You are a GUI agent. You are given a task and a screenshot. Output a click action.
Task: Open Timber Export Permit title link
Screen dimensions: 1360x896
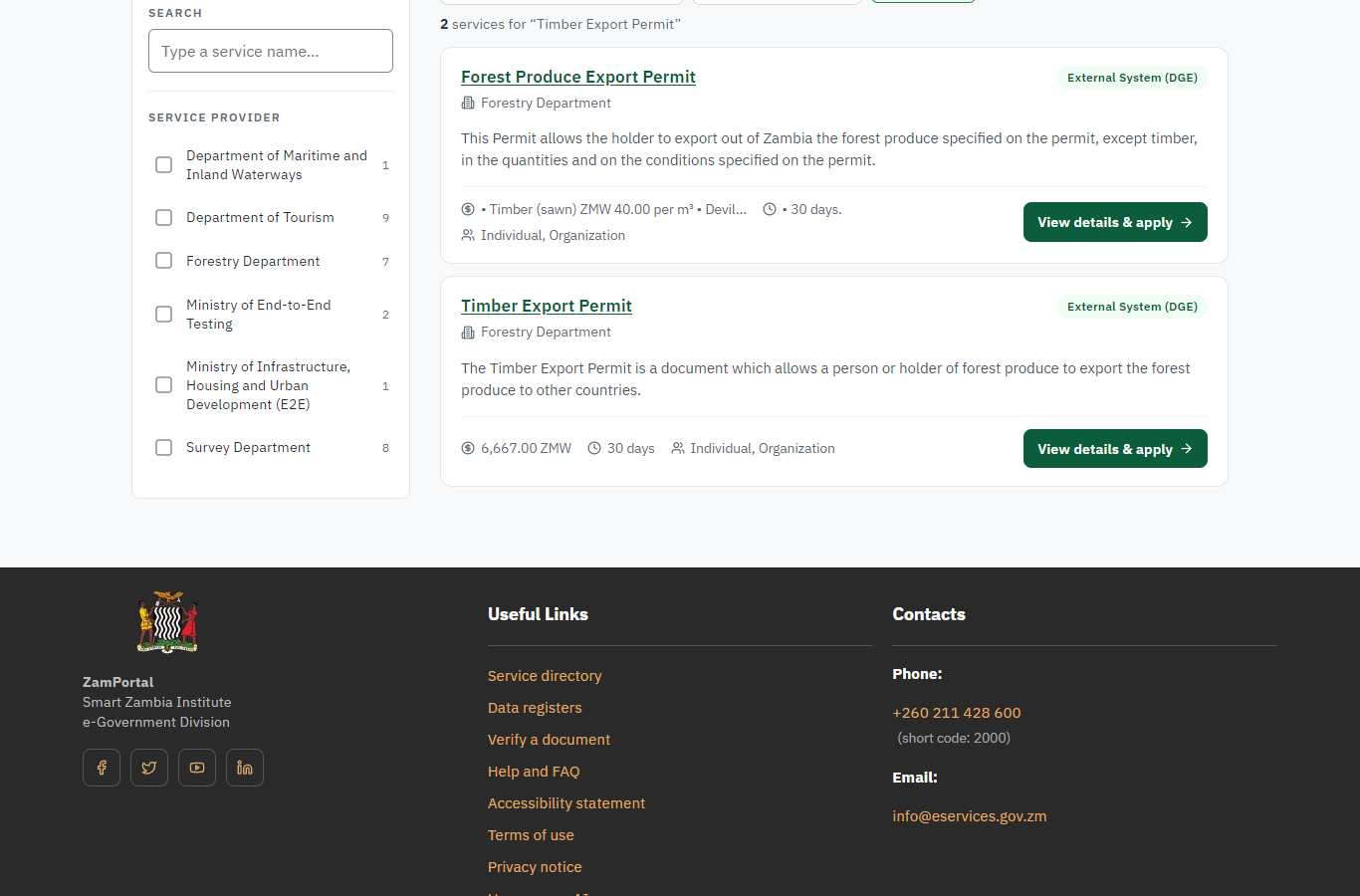pos(547,306)
